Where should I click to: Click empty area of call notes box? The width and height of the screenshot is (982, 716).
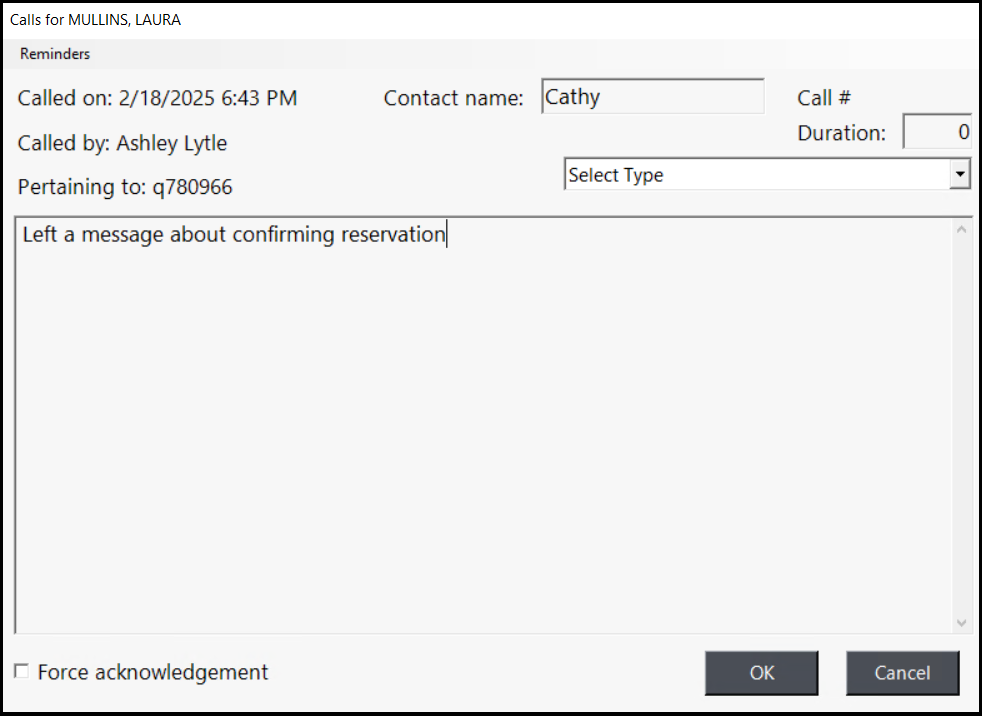click(x=480, y=430)
